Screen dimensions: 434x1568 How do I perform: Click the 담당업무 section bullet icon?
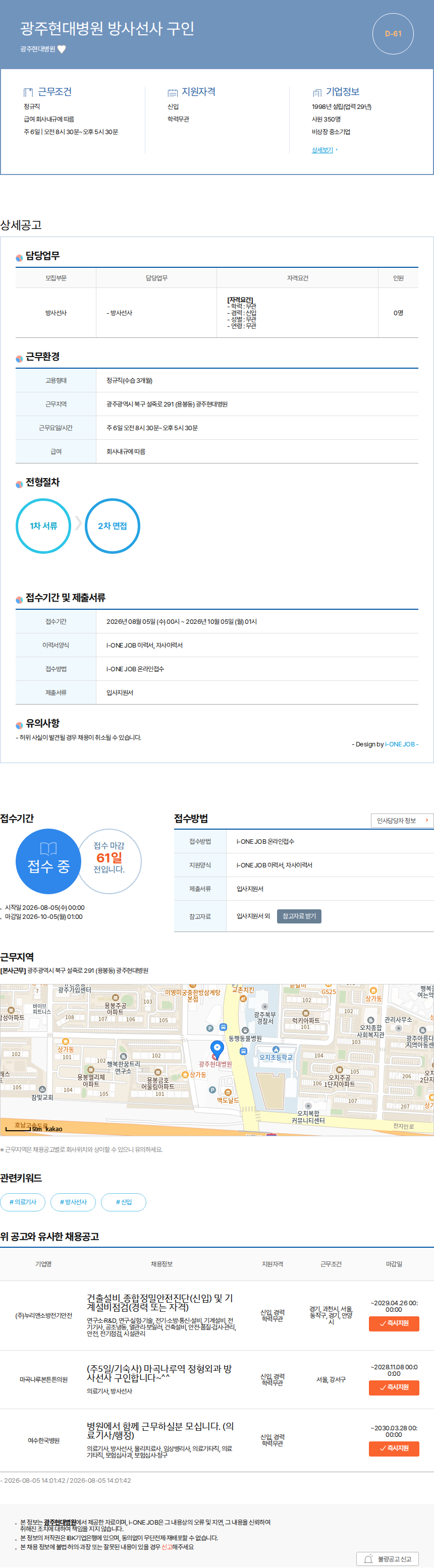click(20, 258)
